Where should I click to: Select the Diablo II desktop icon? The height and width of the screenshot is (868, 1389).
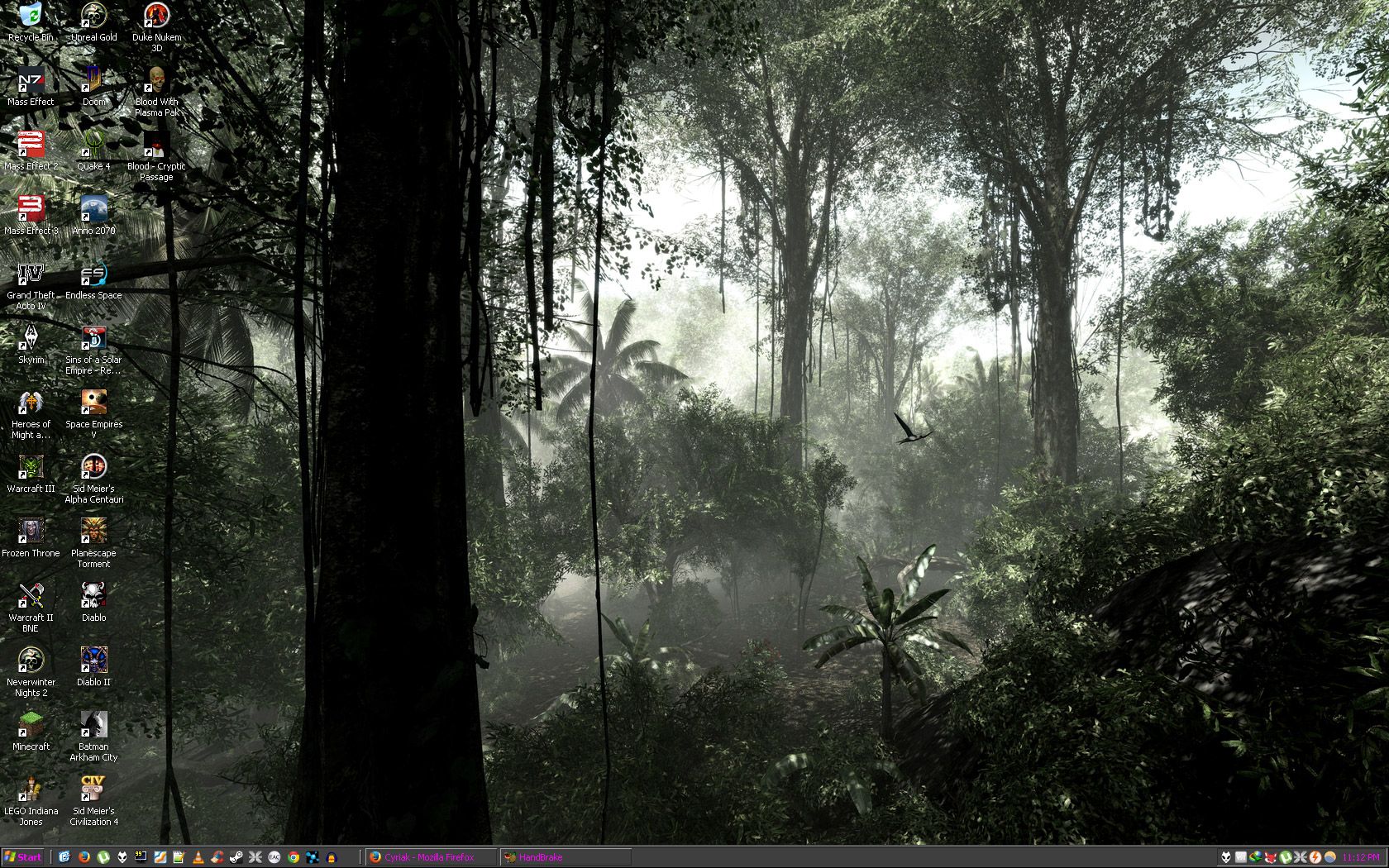pyautogui.click(x=93, y=661)
